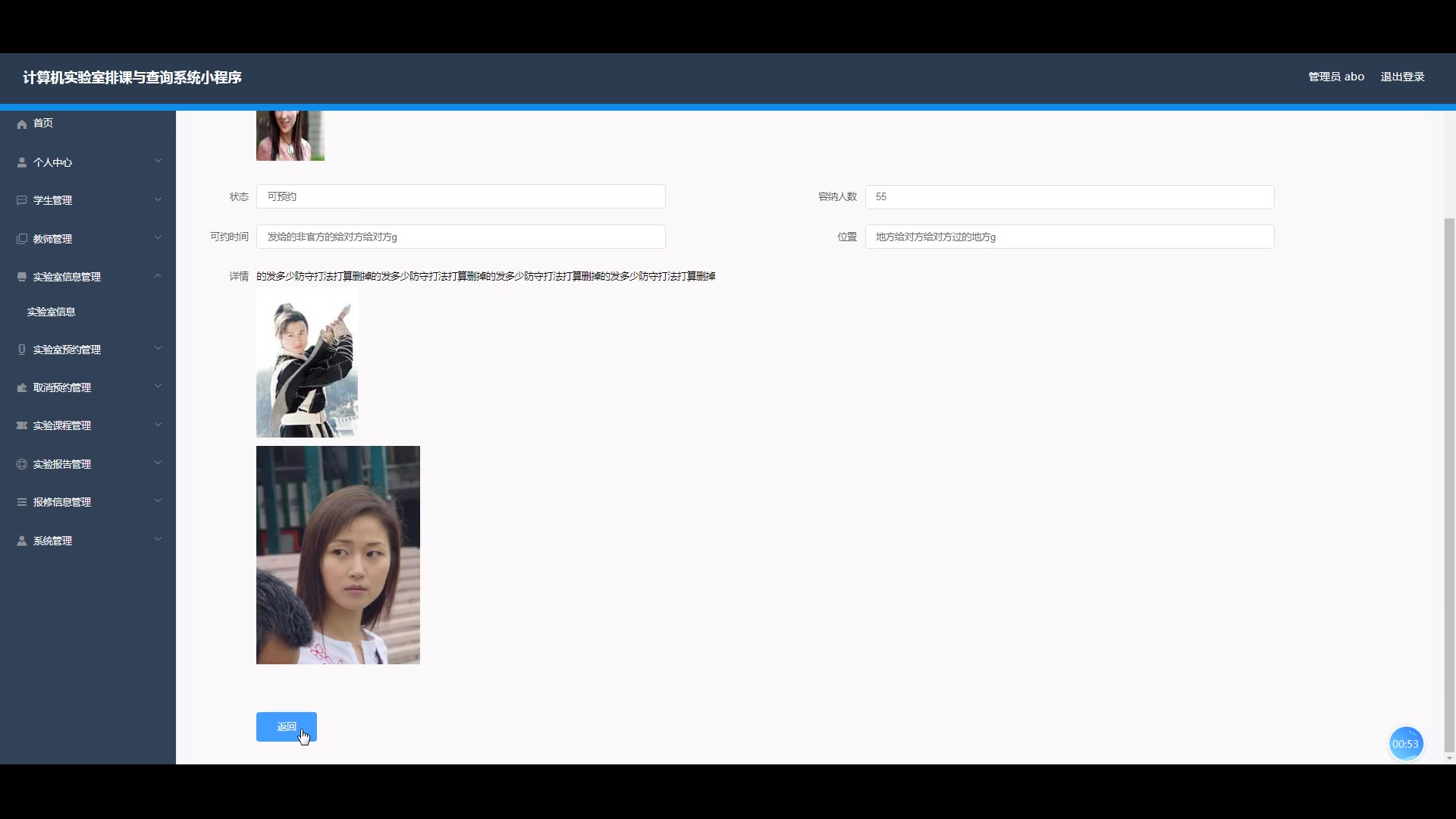Image resolution: width=1456 pixels, height=819 pixels.
Task: Expand the 报修信息管理 chevron
Action: tap(158, 500)
